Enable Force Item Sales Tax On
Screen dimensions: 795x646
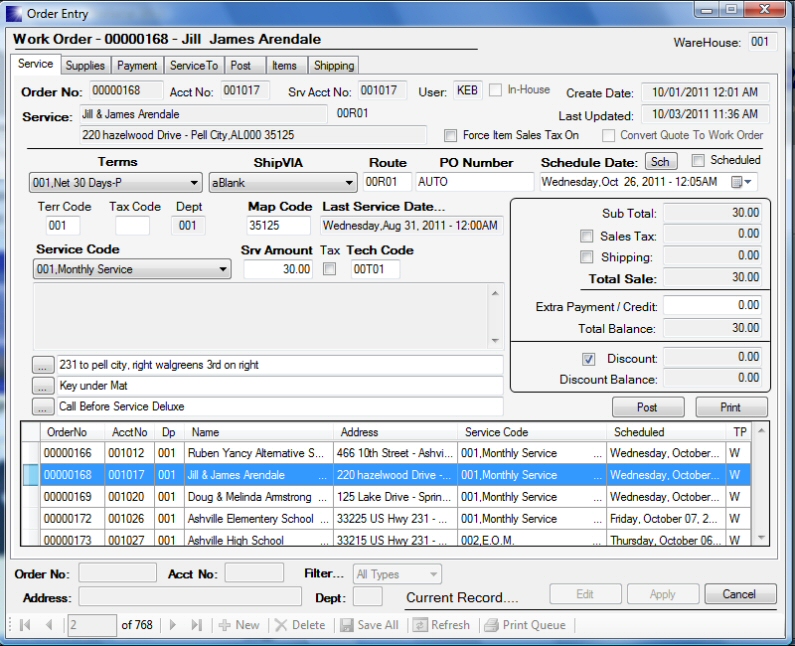[x=450, y=136]
